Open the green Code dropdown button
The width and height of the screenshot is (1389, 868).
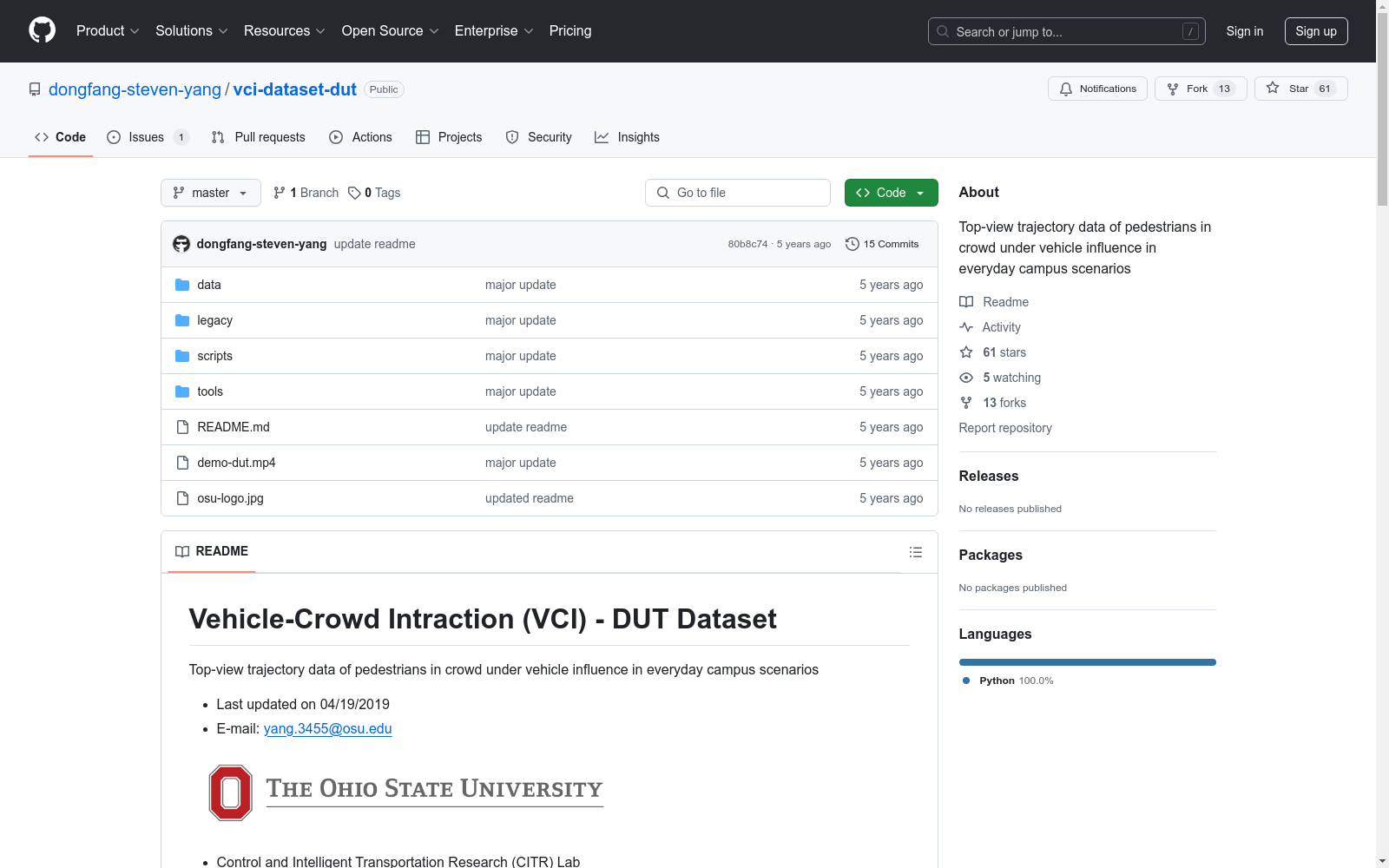click(x=891, y=193)
